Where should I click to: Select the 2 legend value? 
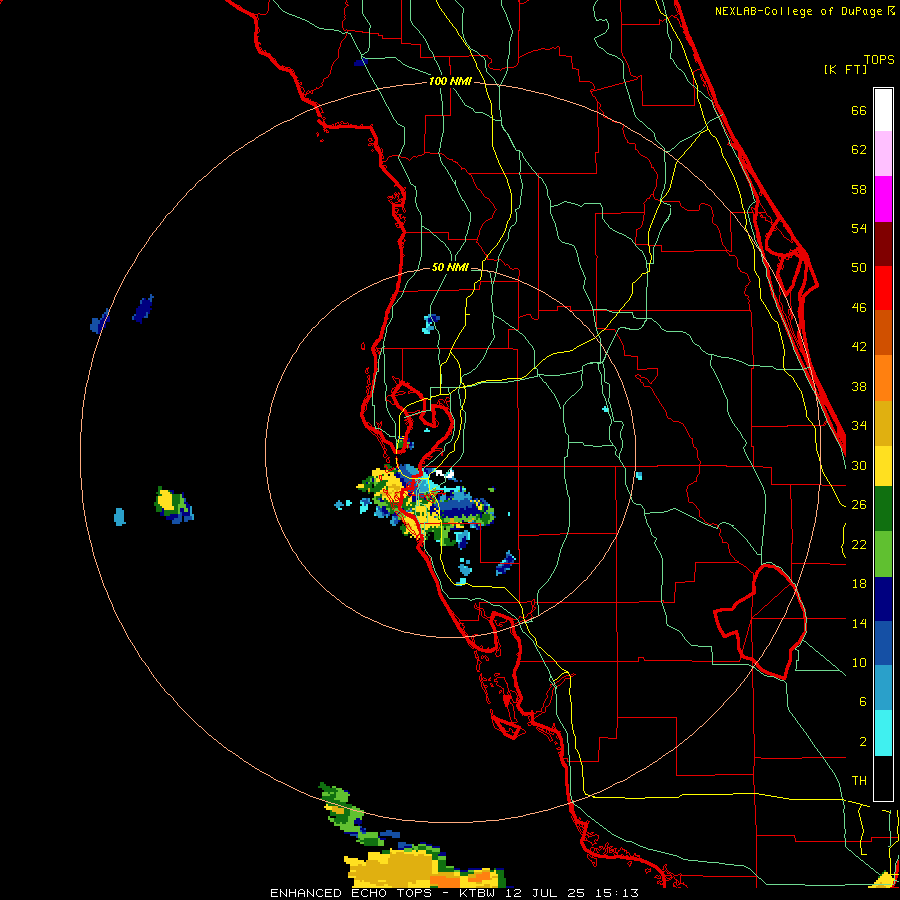click(862, 742)
